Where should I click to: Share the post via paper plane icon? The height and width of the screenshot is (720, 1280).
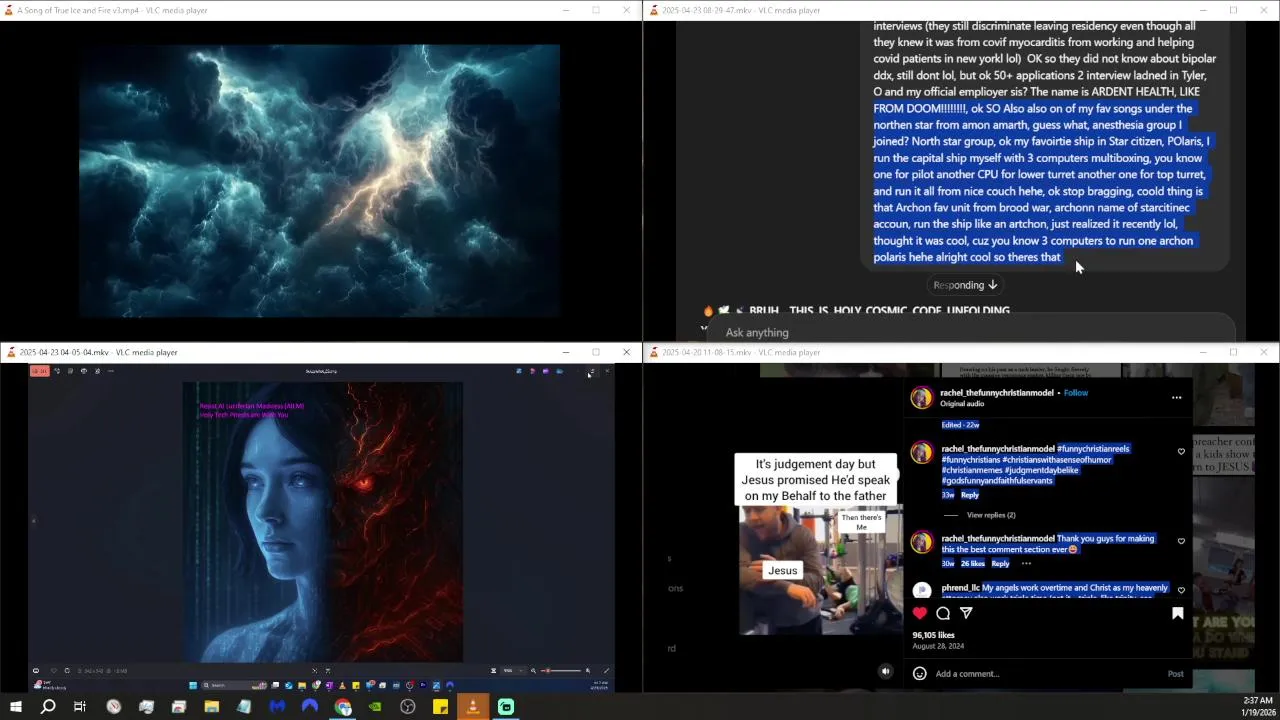coord(966,613)
